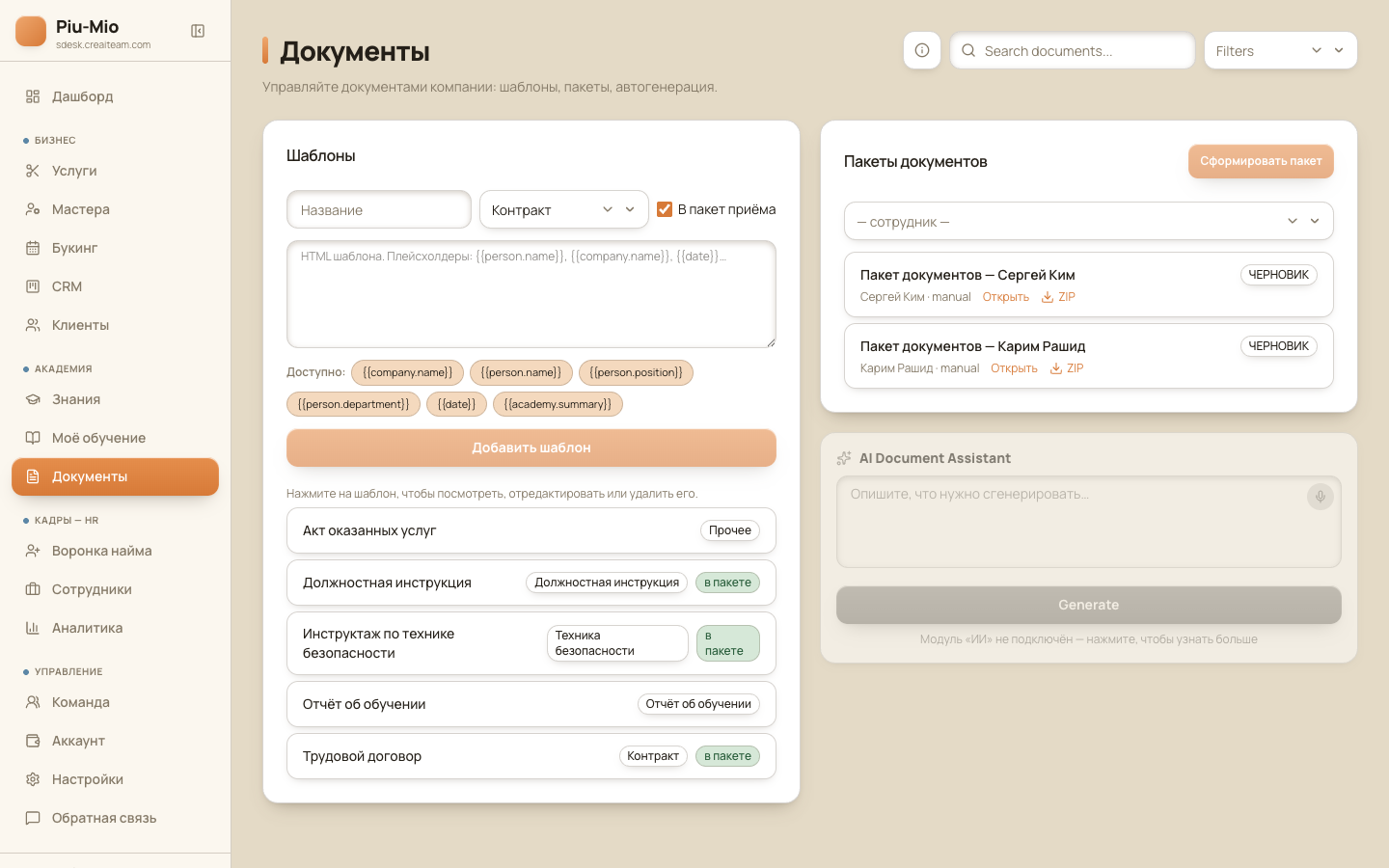Image resolution: width=1389 pixels, height=868 pixels.
Task: Download ZIP icon for Сергей Ким packet
Action: coord(1048,297)
